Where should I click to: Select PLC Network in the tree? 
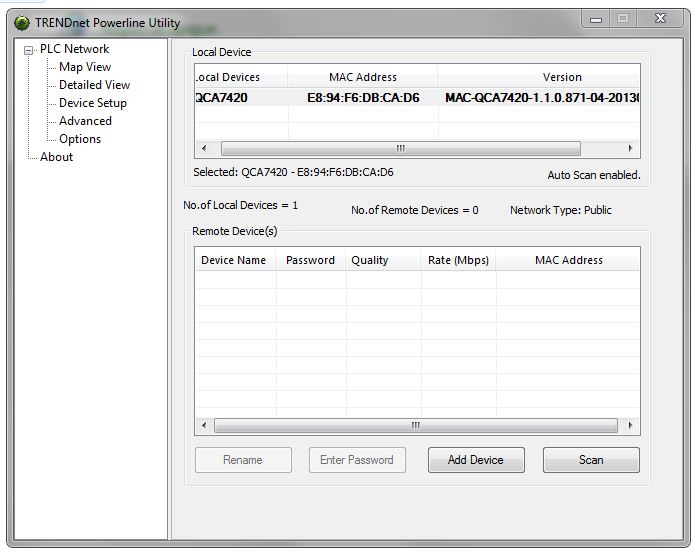[74, 49]
